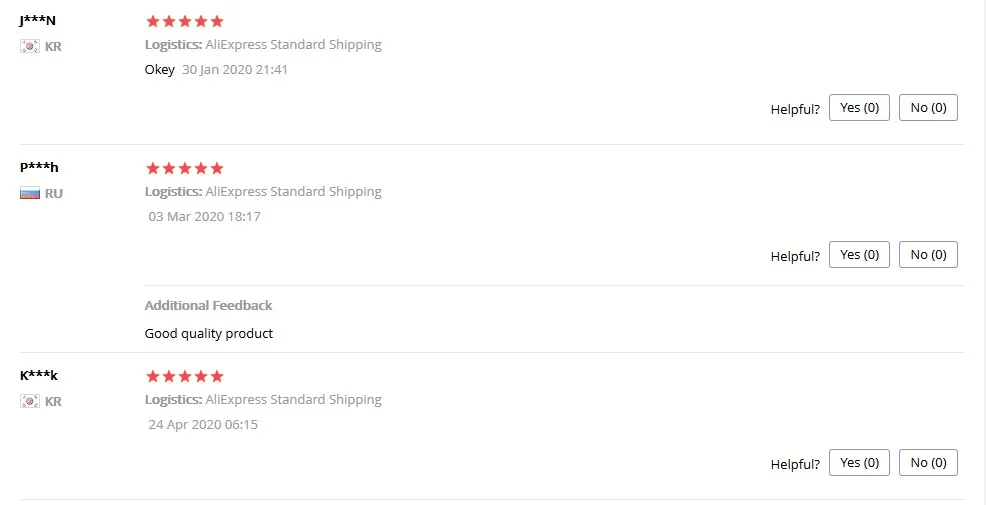Select reviewer name J***N
Image resolution: width=986 pixels, height=505 pixels.
[x=37, y=20]
